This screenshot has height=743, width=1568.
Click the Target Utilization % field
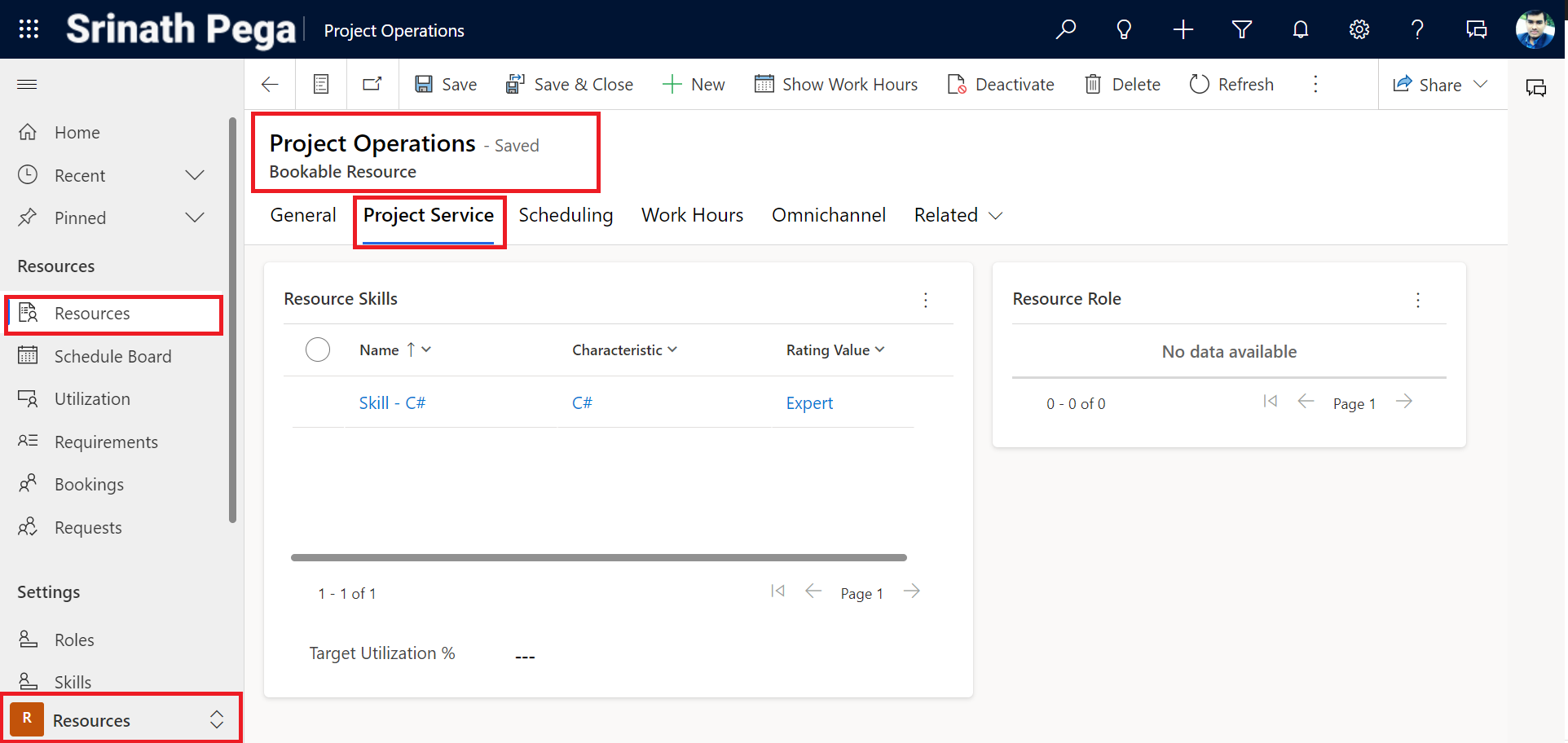pyautogui.click(x=525, y=656)
